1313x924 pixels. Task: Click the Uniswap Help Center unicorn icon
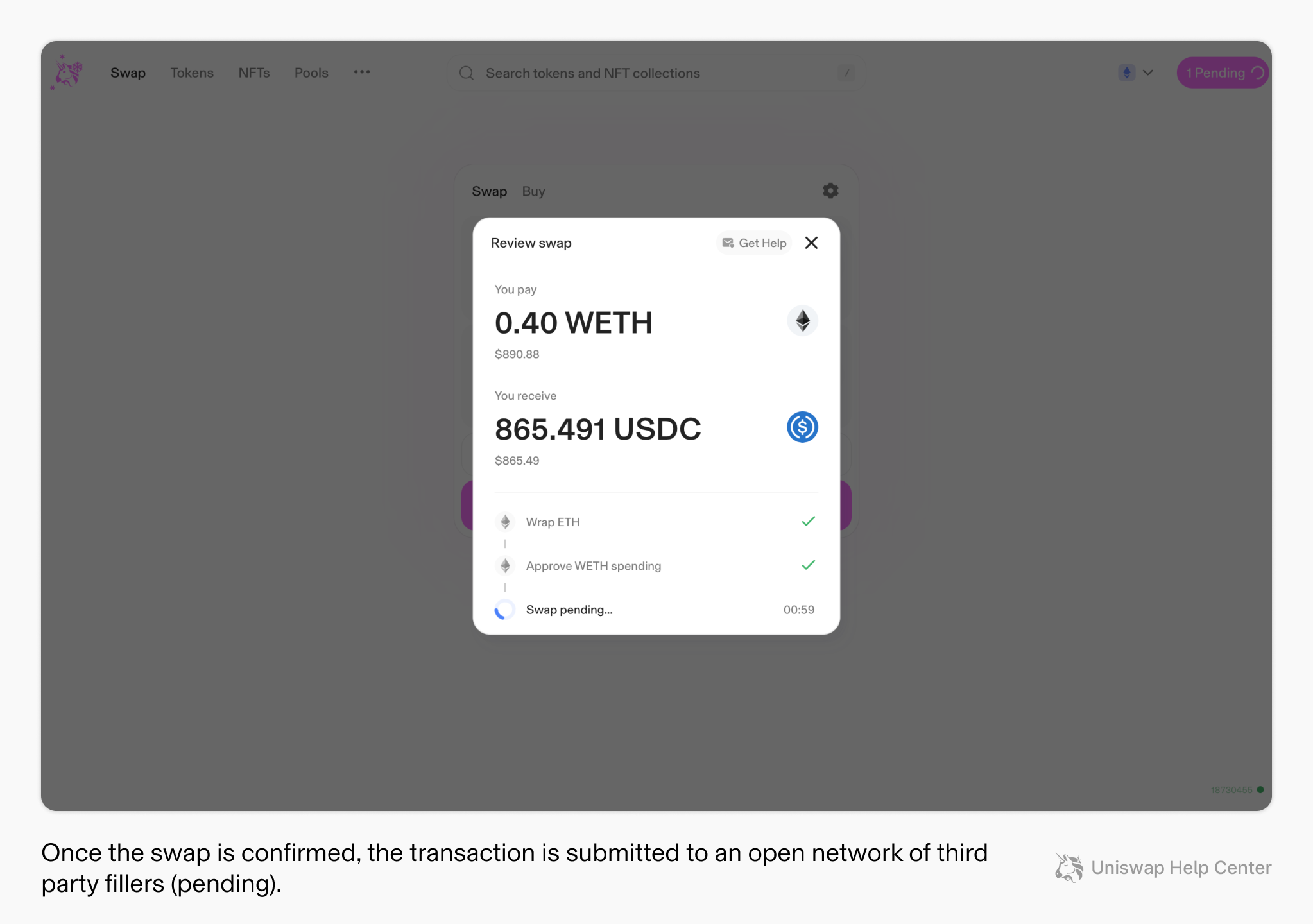tap(1068, 868)
